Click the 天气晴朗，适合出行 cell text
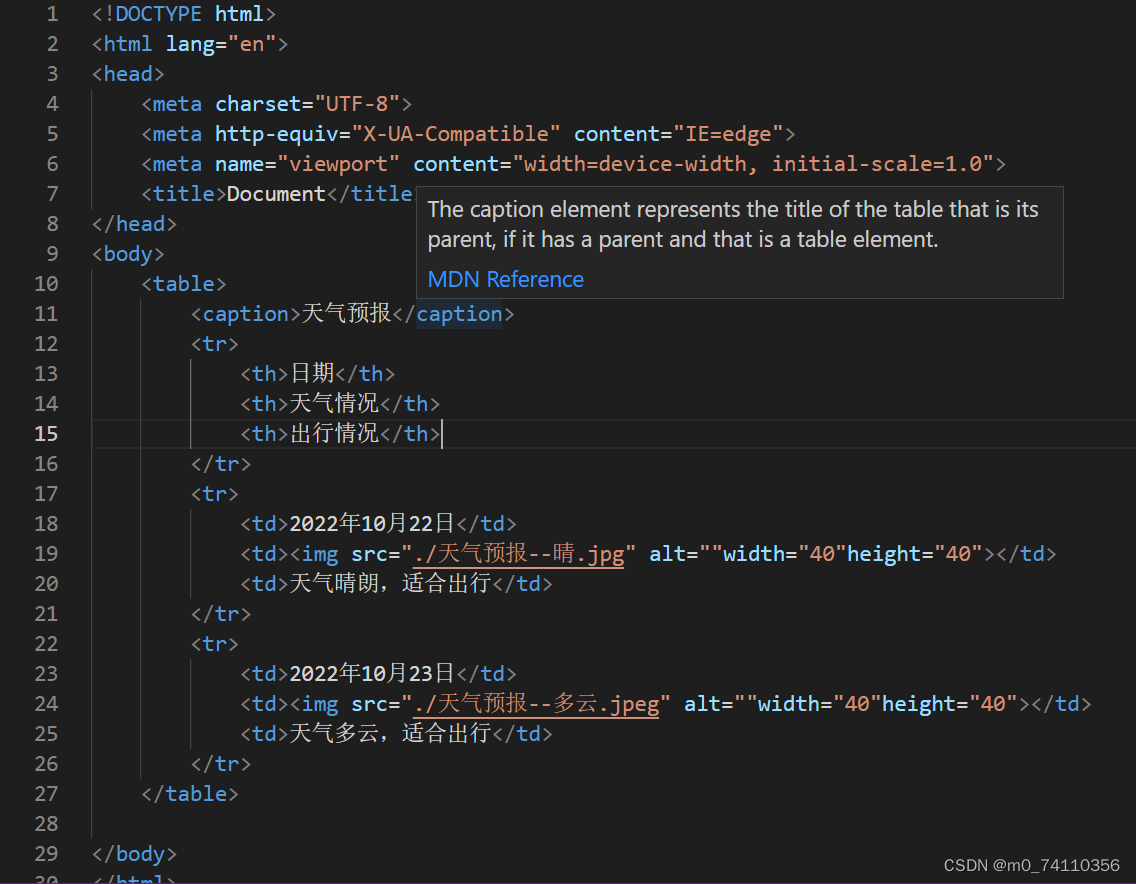The height and width of the screenshot is (884, 1136). (390, 583)
